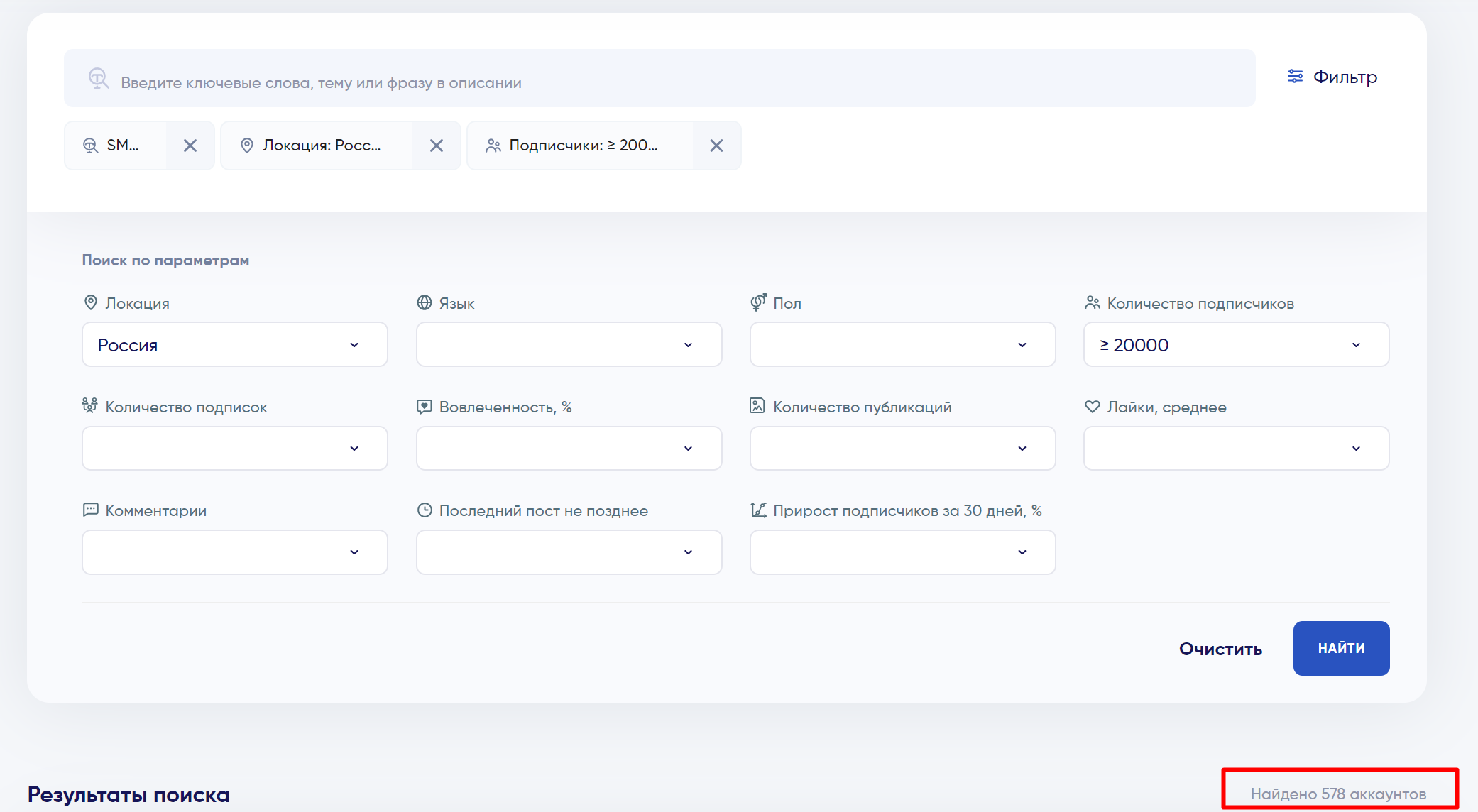Click the gender icon beside Пол
1478x812 pixels.
point(758,302)
